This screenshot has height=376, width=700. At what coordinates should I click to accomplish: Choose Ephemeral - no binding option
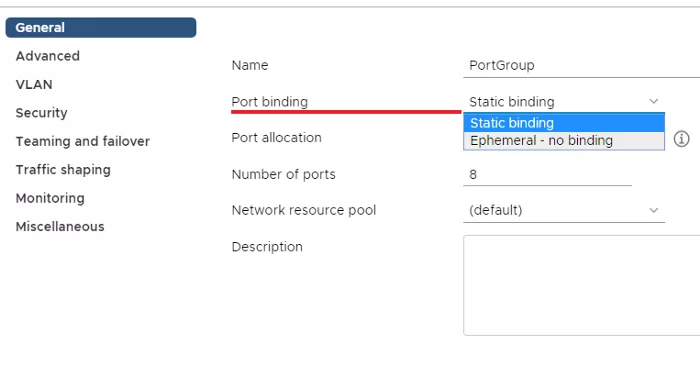click(x=564, y=141)
